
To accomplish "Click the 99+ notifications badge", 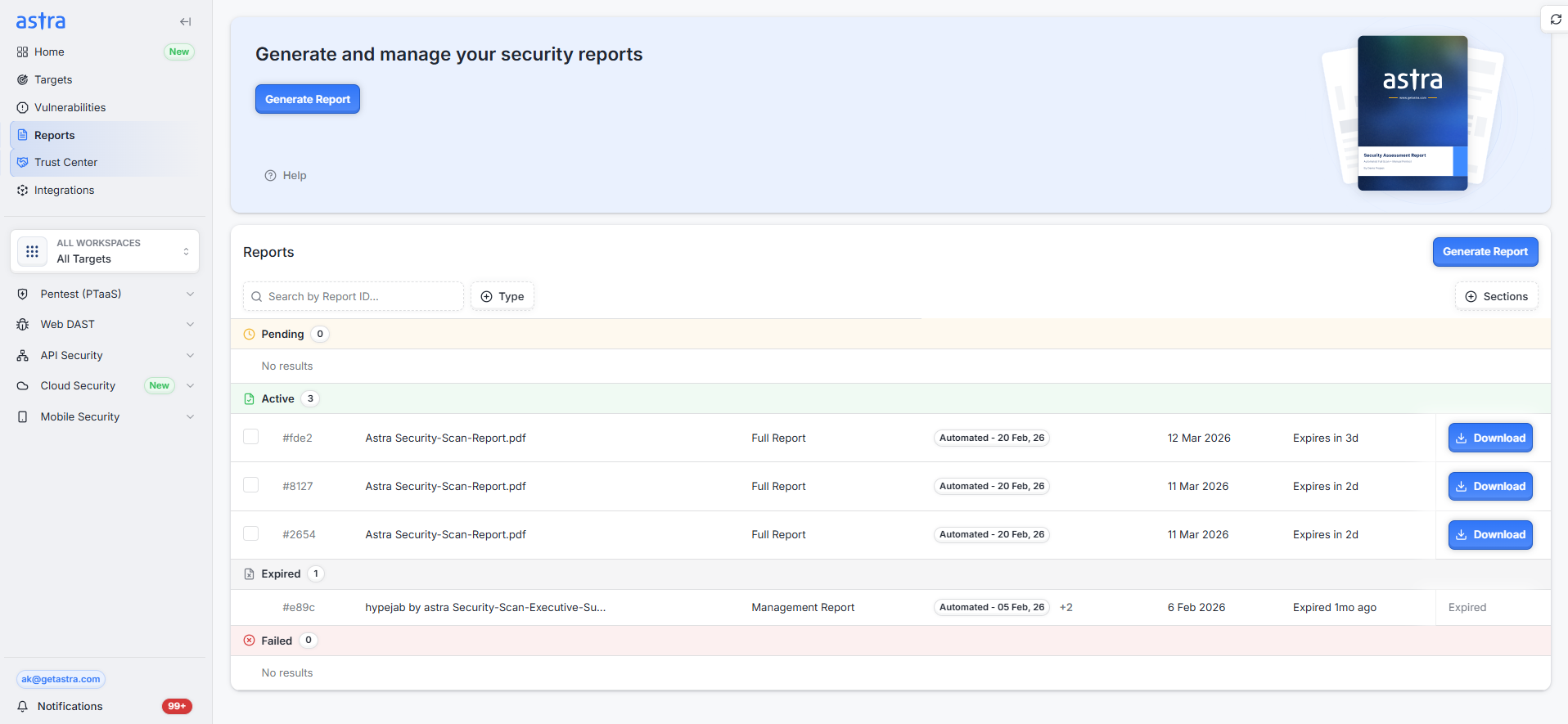I will (177, 706).
